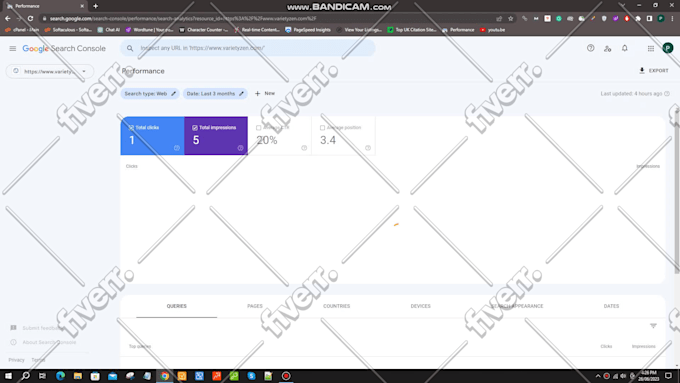Switch to the Devices tab
The height and width of the screenshot is (383, 680).
point(421,306)
